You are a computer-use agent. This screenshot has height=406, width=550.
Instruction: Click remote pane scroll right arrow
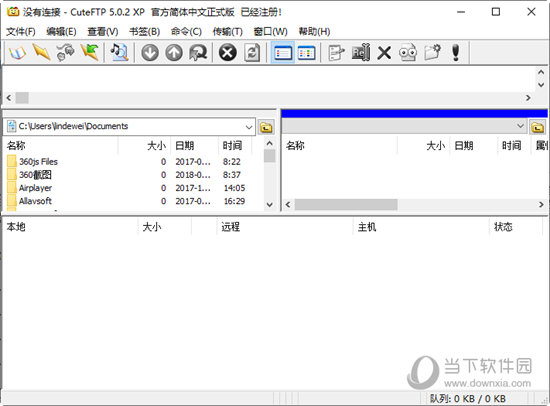tap(541, 204)
